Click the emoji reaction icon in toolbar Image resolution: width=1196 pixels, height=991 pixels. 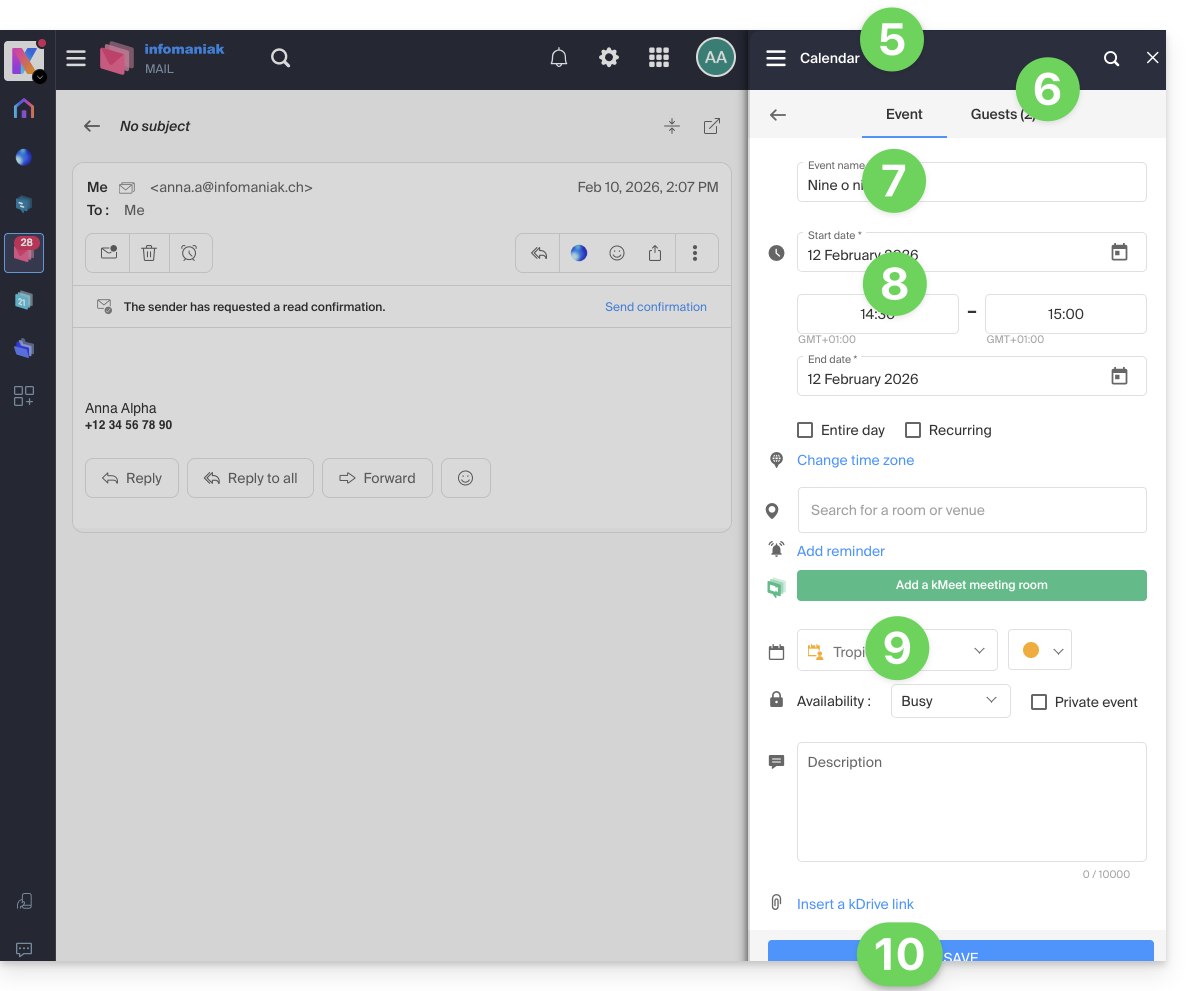[617, 253]
